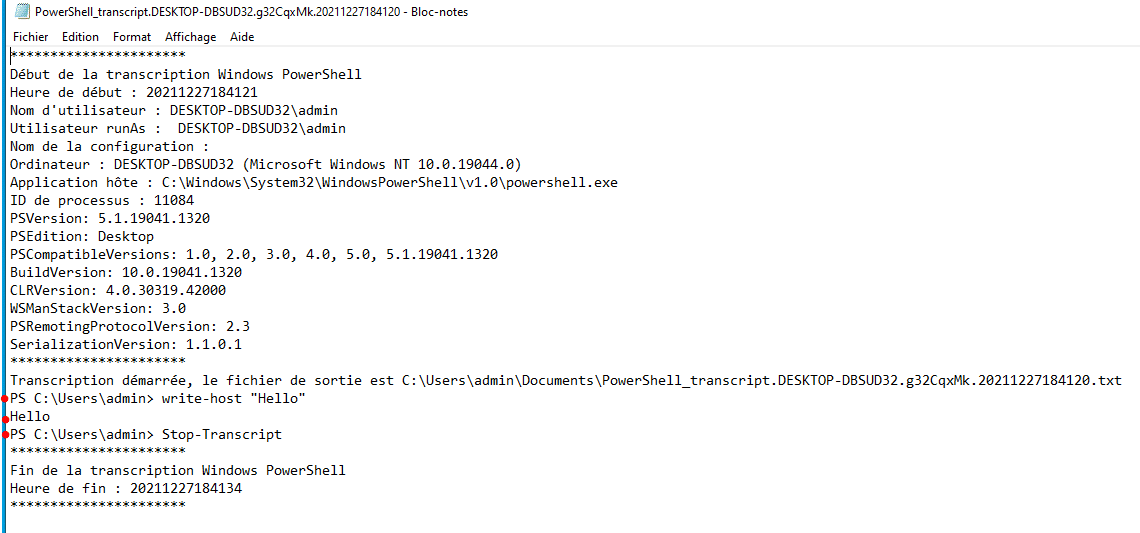Click the PSVersion 5.1.19041.1320 line
The height and width of the screenshot is (533, 1140).
110,219
